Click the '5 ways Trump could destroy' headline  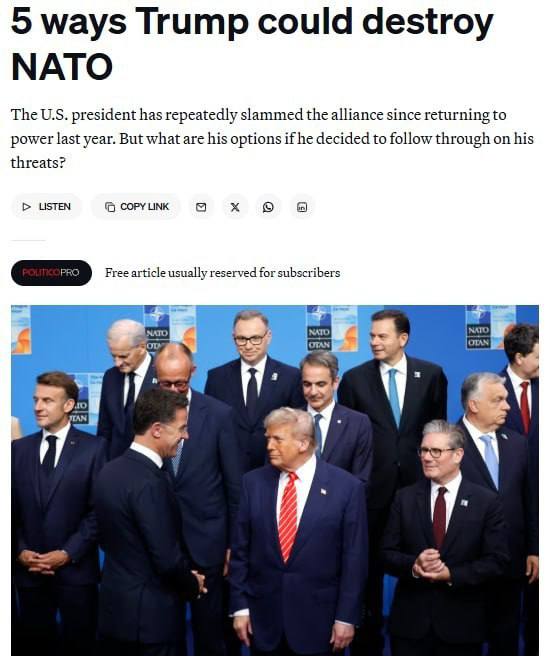252,22
